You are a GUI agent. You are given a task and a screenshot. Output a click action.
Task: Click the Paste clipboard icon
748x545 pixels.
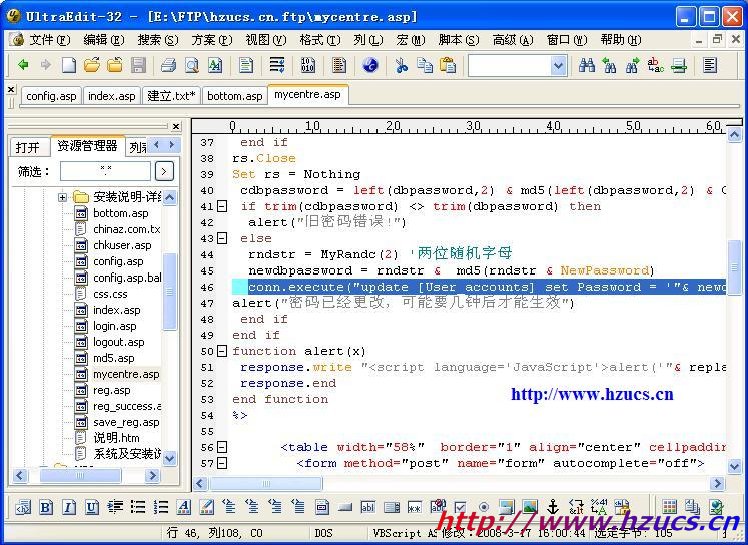pyautogui.click(x=448, y=65)
